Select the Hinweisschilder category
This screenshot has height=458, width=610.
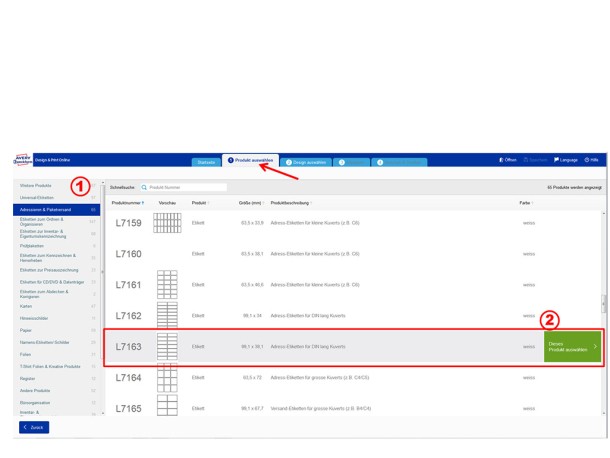[56, 318]
